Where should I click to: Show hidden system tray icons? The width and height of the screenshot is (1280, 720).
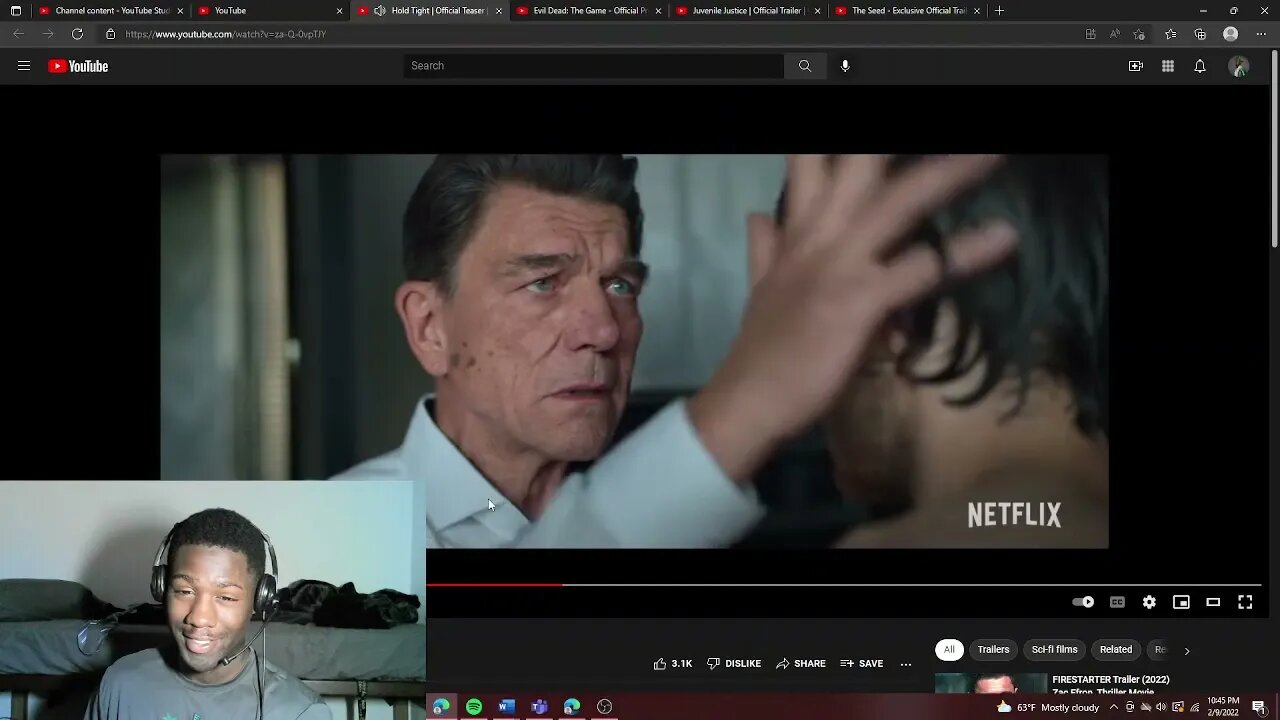(1114, 707)
